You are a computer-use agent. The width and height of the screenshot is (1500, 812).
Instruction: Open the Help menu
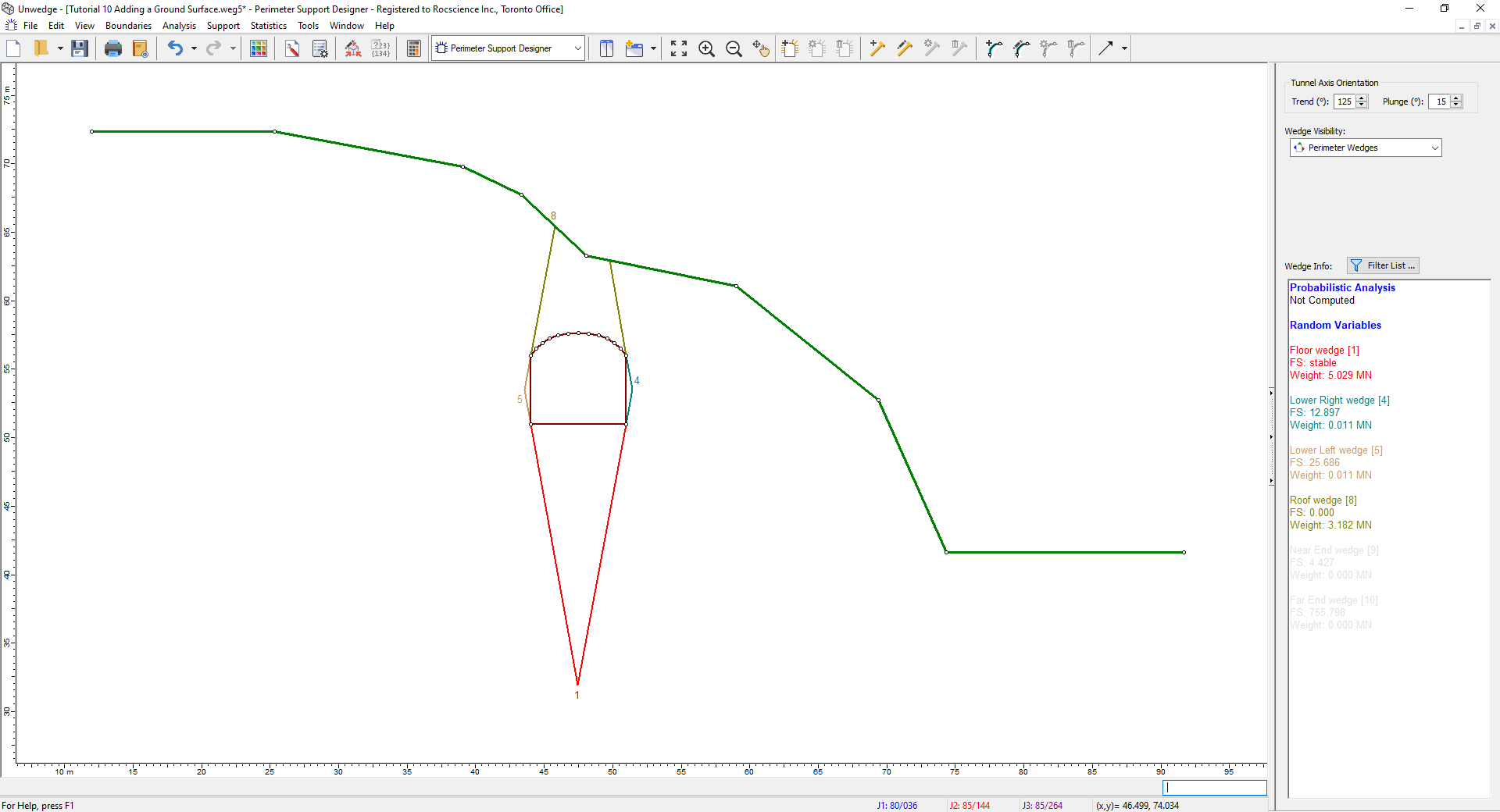pyautogui.click(x=384, y=26)
